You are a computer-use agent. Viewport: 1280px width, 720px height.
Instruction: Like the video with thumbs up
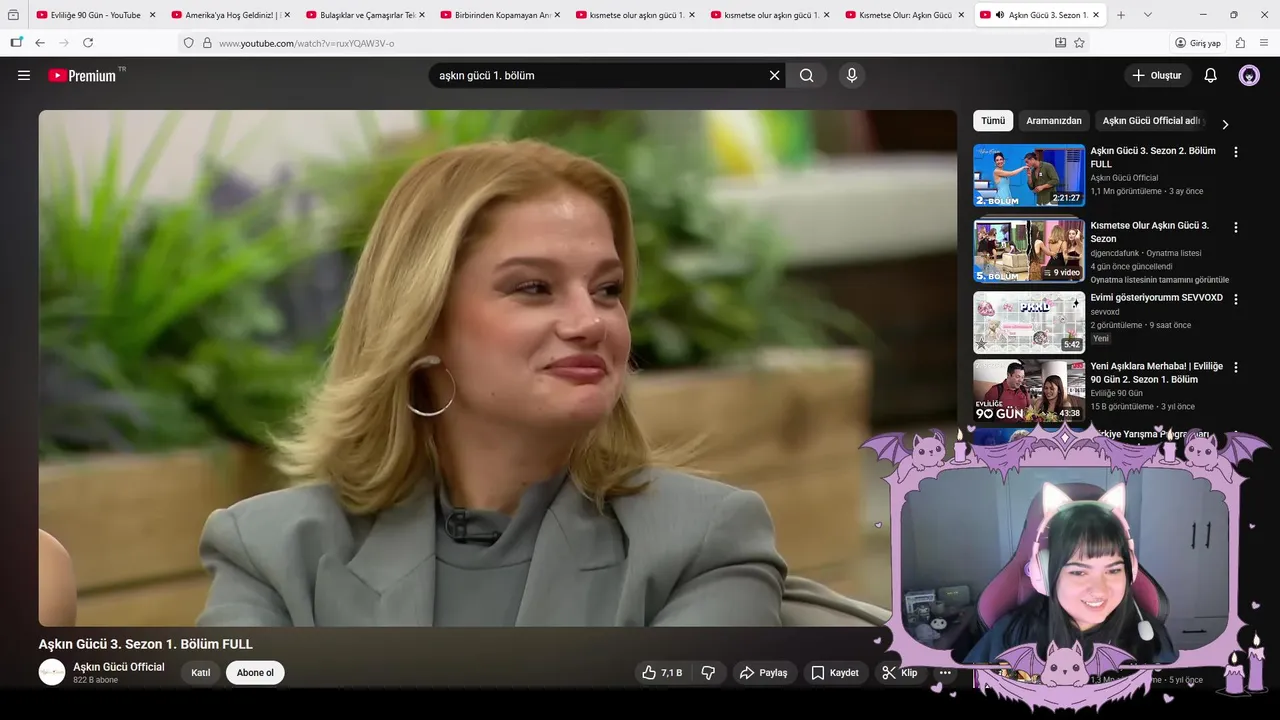click(662, 673)
